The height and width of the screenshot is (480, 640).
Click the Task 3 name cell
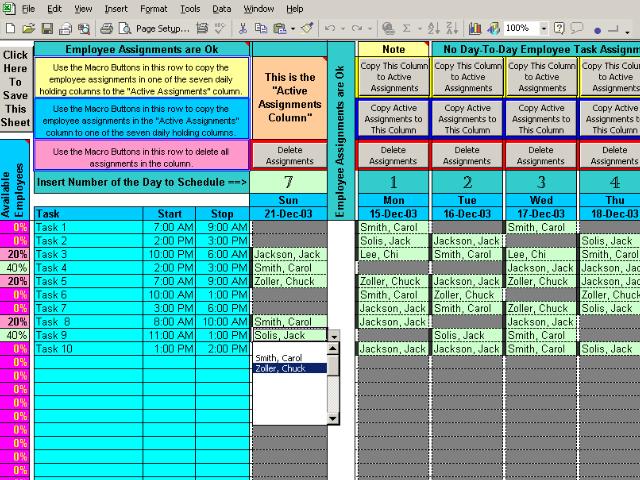[89, 254]
